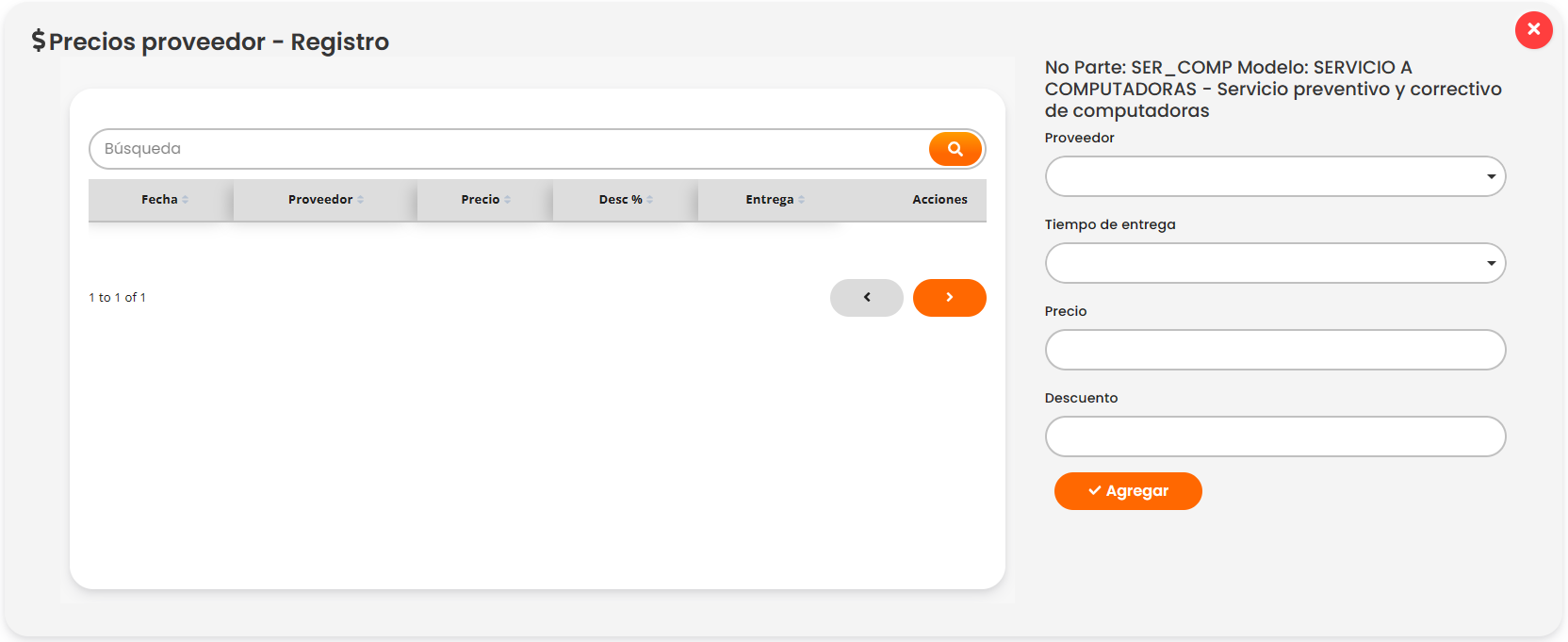Sort the table by Proveedor column
The height and width of the screenshot is (642, 1568).
(x=321, y=200)
